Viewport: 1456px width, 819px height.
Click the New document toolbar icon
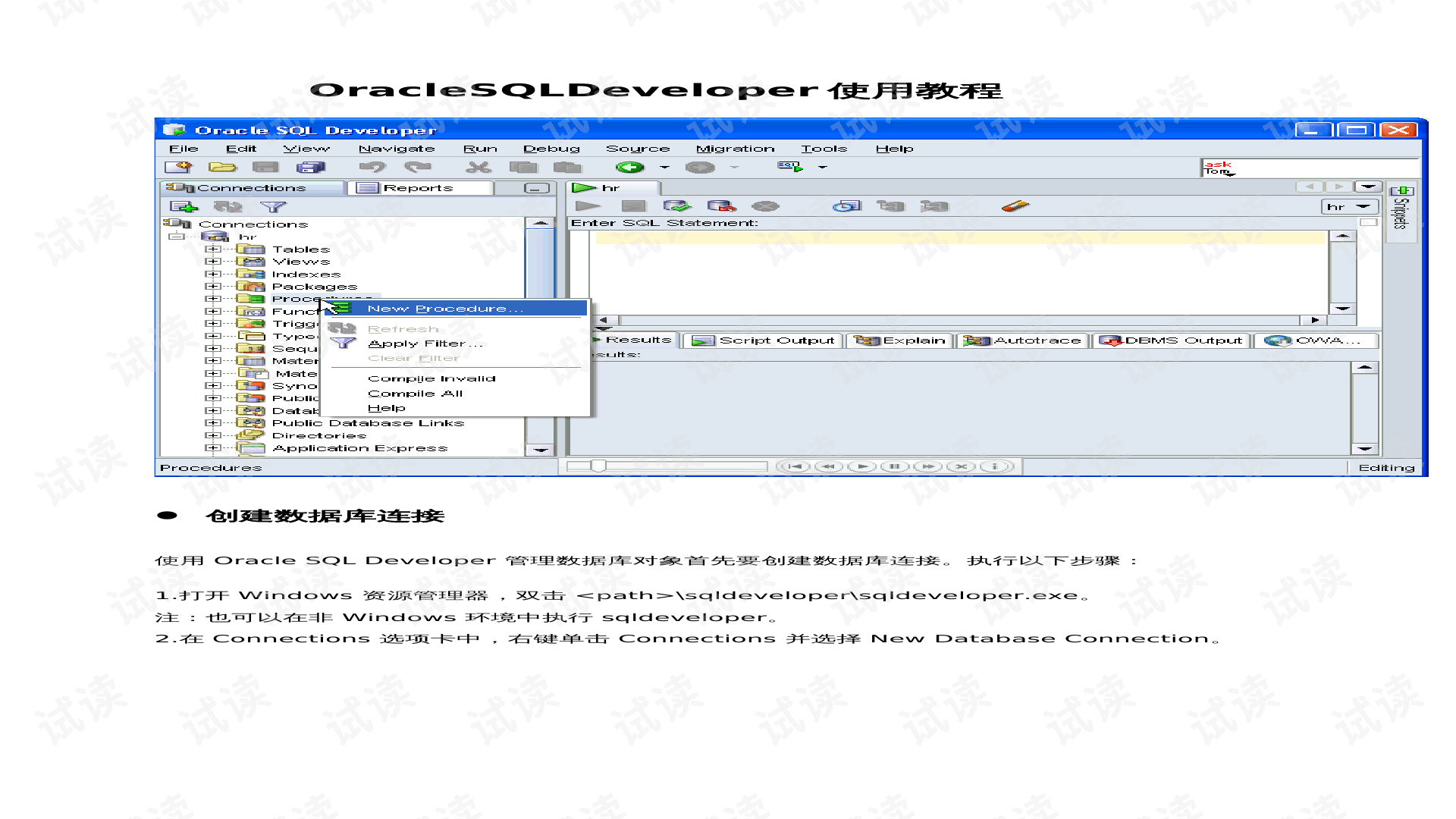pyautogui.click(x=179, y=167)
